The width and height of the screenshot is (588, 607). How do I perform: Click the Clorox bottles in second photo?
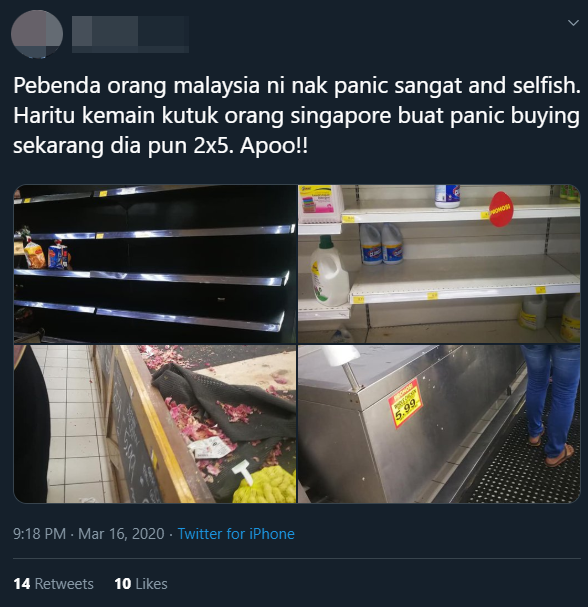(x=381, y=244)
